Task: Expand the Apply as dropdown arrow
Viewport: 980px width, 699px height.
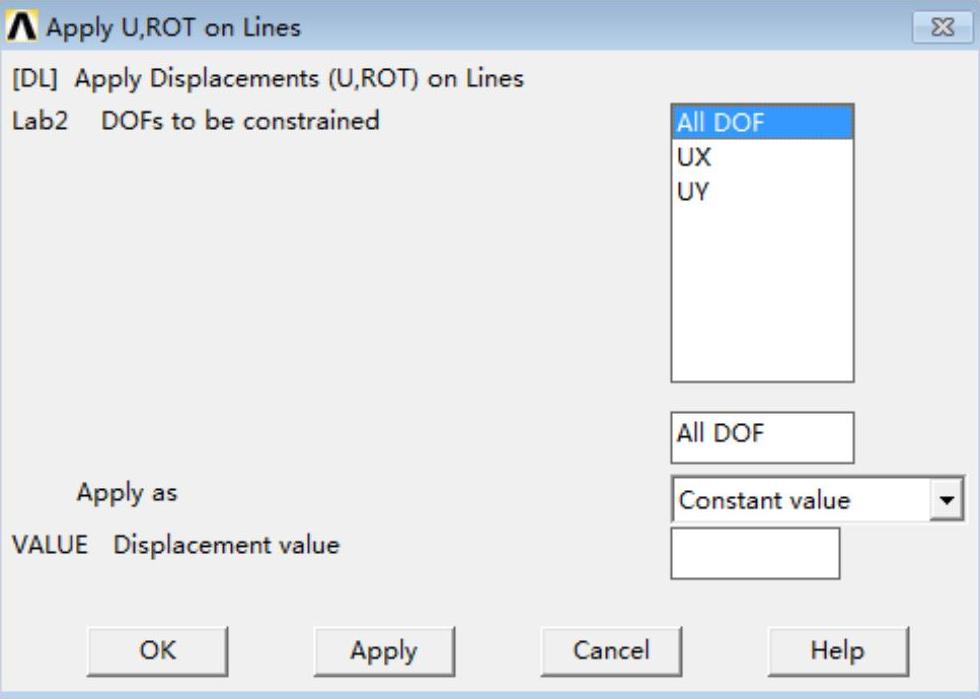Action: coord(946,500)
